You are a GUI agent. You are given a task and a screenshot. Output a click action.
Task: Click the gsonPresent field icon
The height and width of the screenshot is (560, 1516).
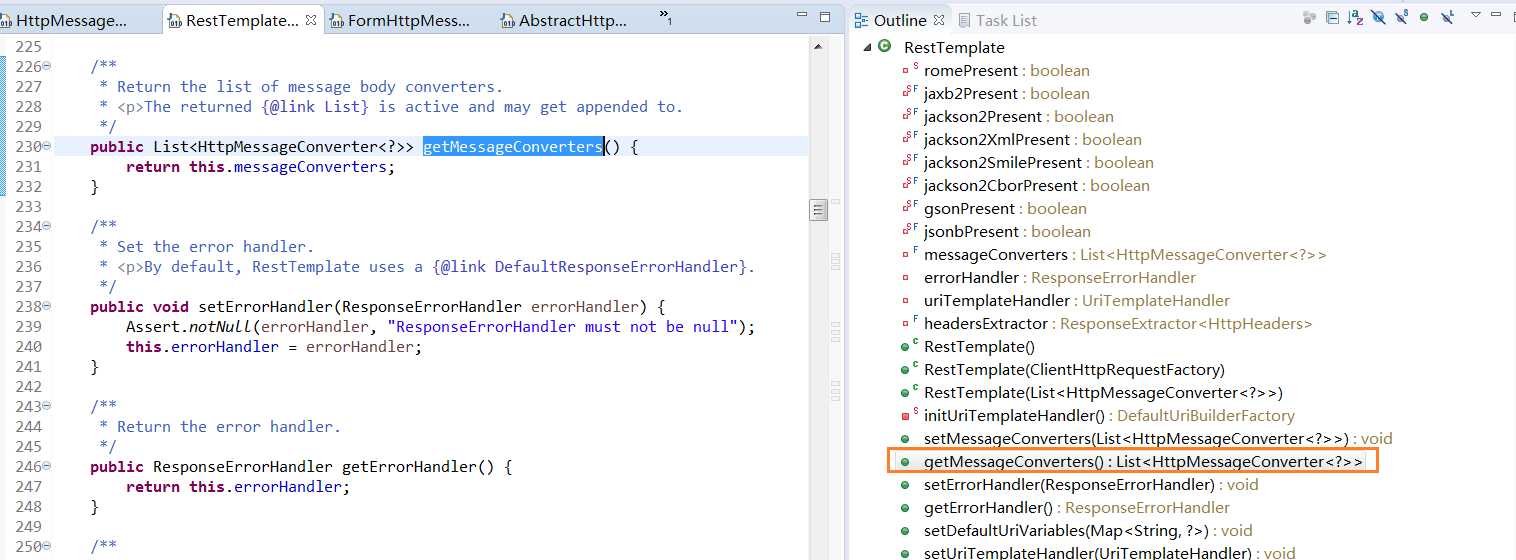[x=909, y=208]
